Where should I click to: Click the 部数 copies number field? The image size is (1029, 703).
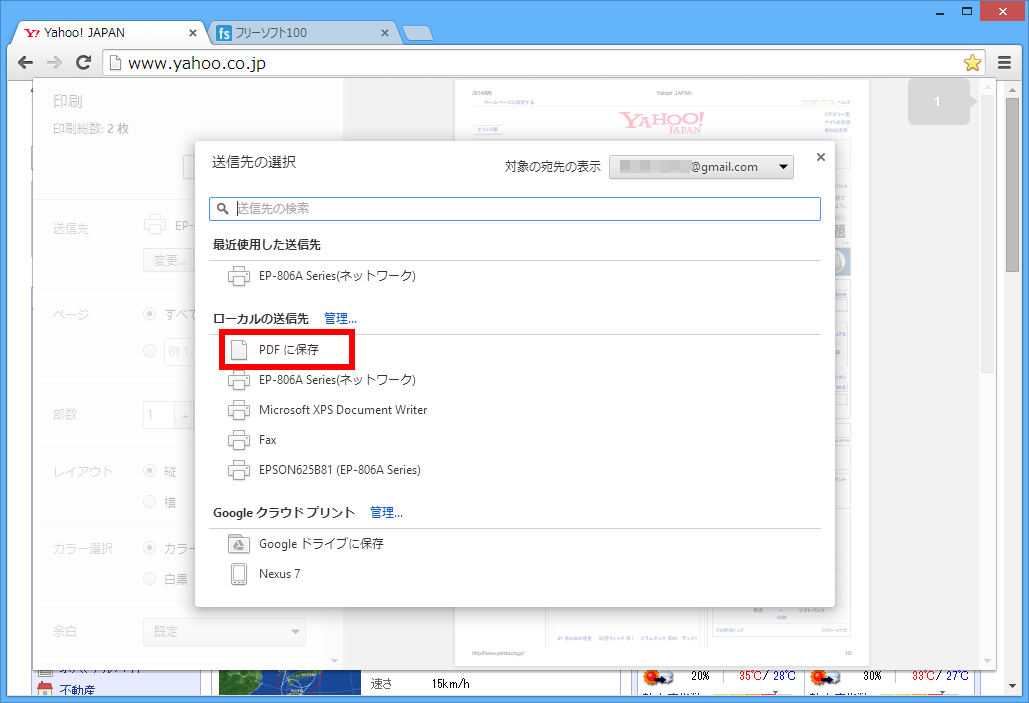coord(158,415)
